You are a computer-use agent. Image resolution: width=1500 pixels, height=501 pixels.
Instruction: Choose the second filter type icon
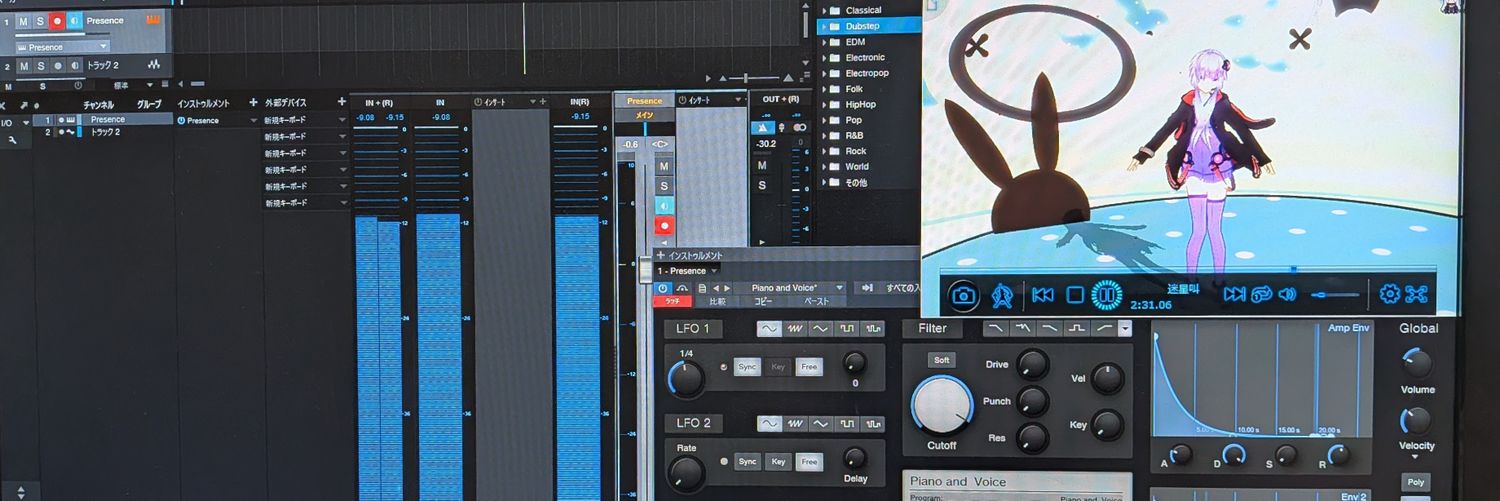[1022, 328]
